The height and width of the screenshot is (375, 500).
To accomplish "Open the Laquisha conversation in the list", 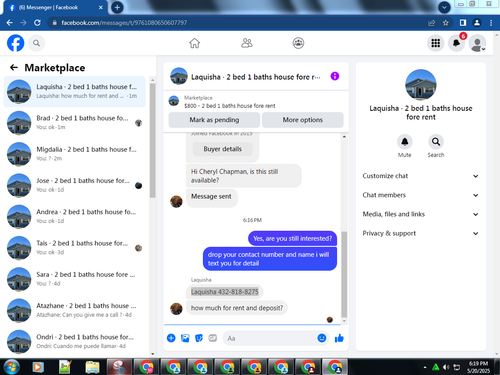I will pos(75,91).
